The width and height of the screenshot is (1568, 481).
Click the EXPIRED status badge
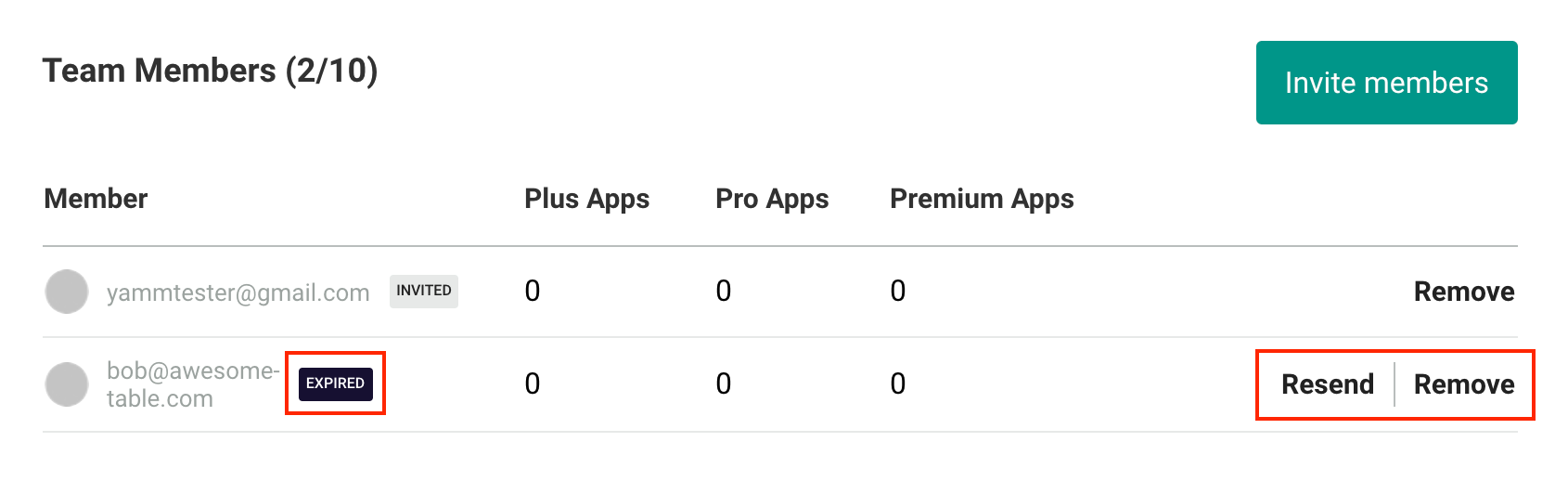[x=336, y=383]
